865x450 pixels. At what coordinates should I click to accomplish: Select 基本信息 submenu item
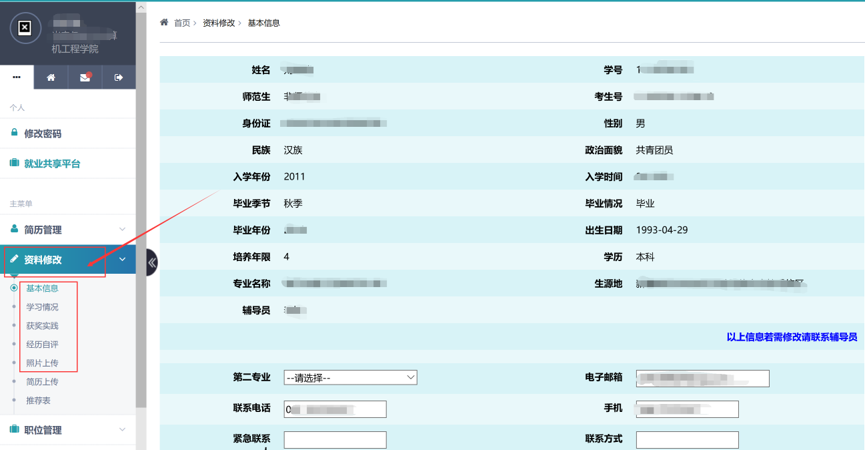42,288
